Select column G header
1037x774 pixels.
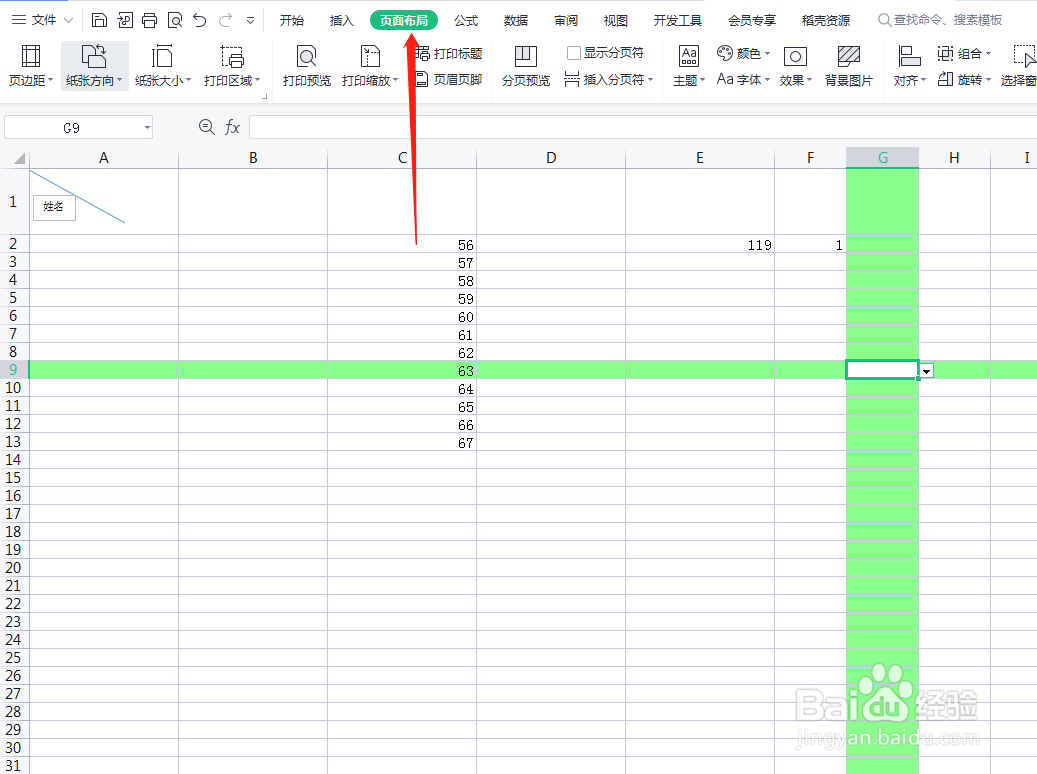click(x=882, y=158)
